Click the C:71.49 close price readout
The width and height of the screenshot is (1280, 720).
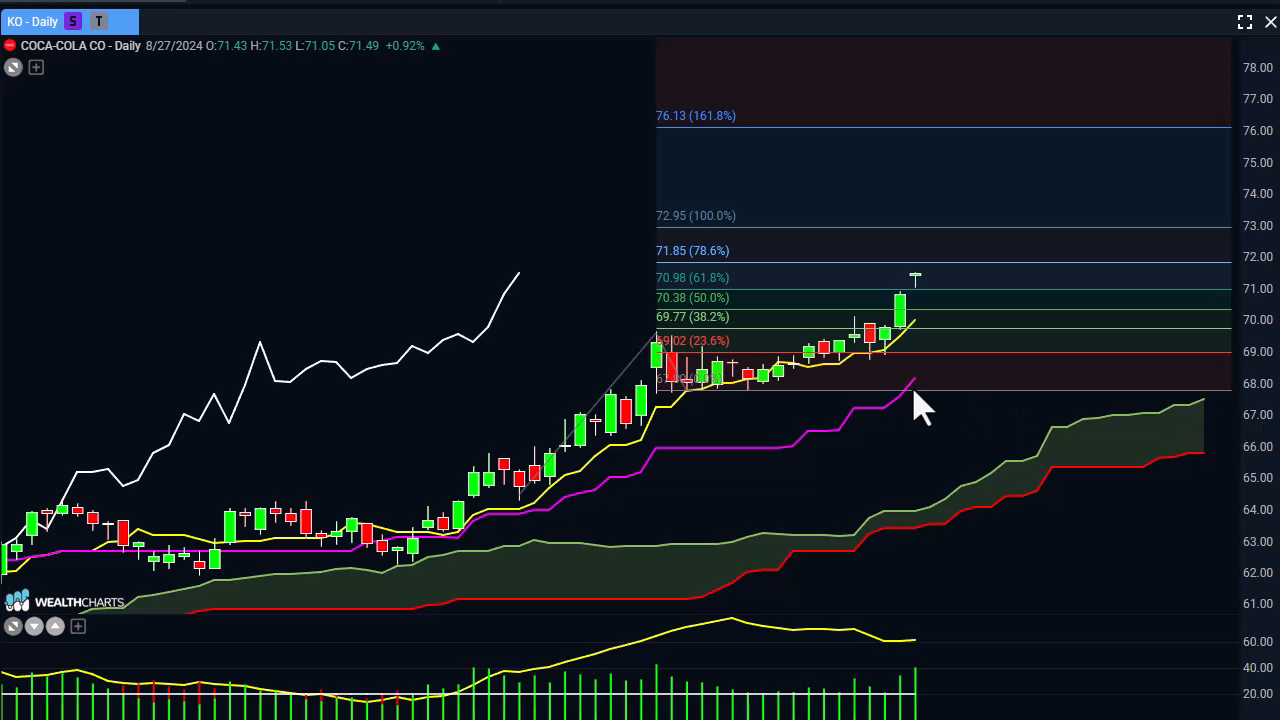click(358, 46)
